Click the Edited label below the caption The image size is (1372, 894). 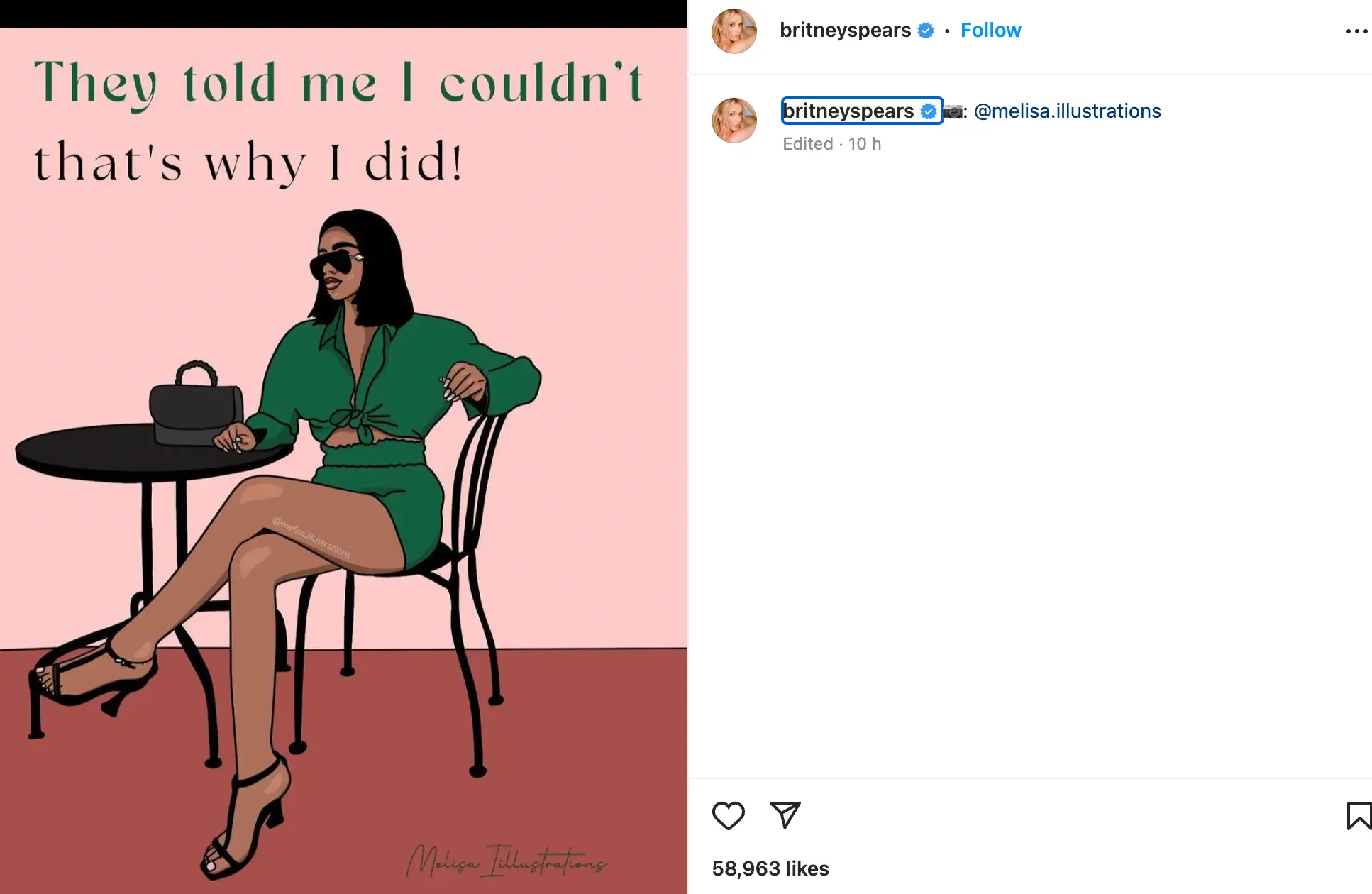808,143
